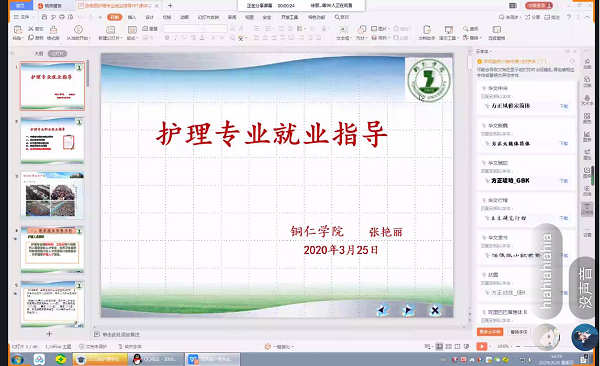
Task: Toggle normal view in status bar
Action: pyautogui.click(x=439, y=346)
